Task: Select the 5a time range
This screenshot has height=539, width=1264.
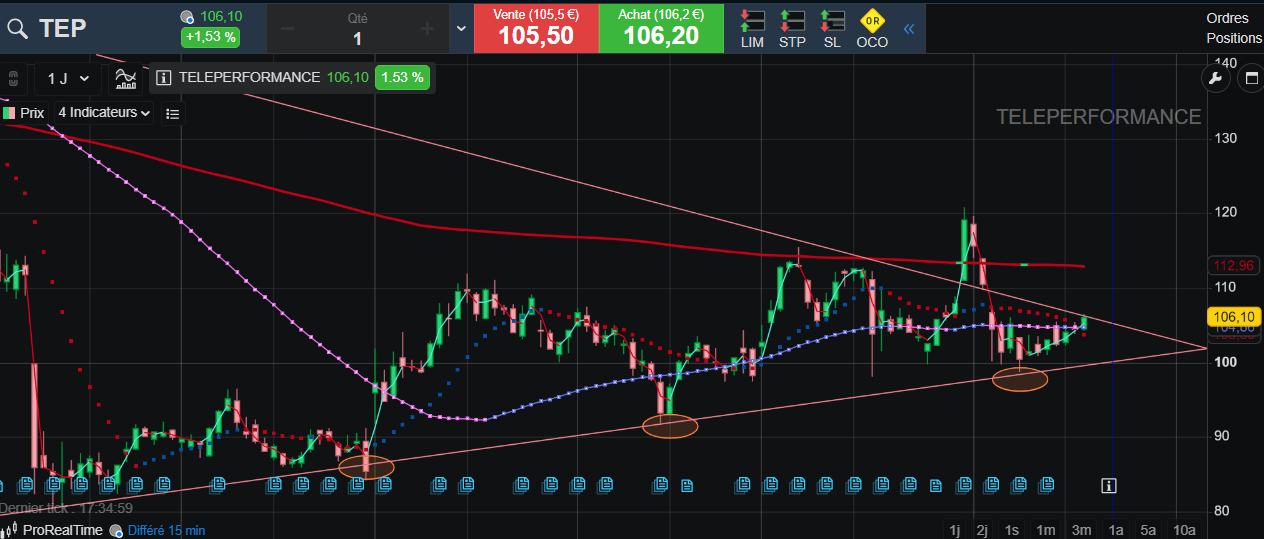Action: click(x=1148, y=529)
